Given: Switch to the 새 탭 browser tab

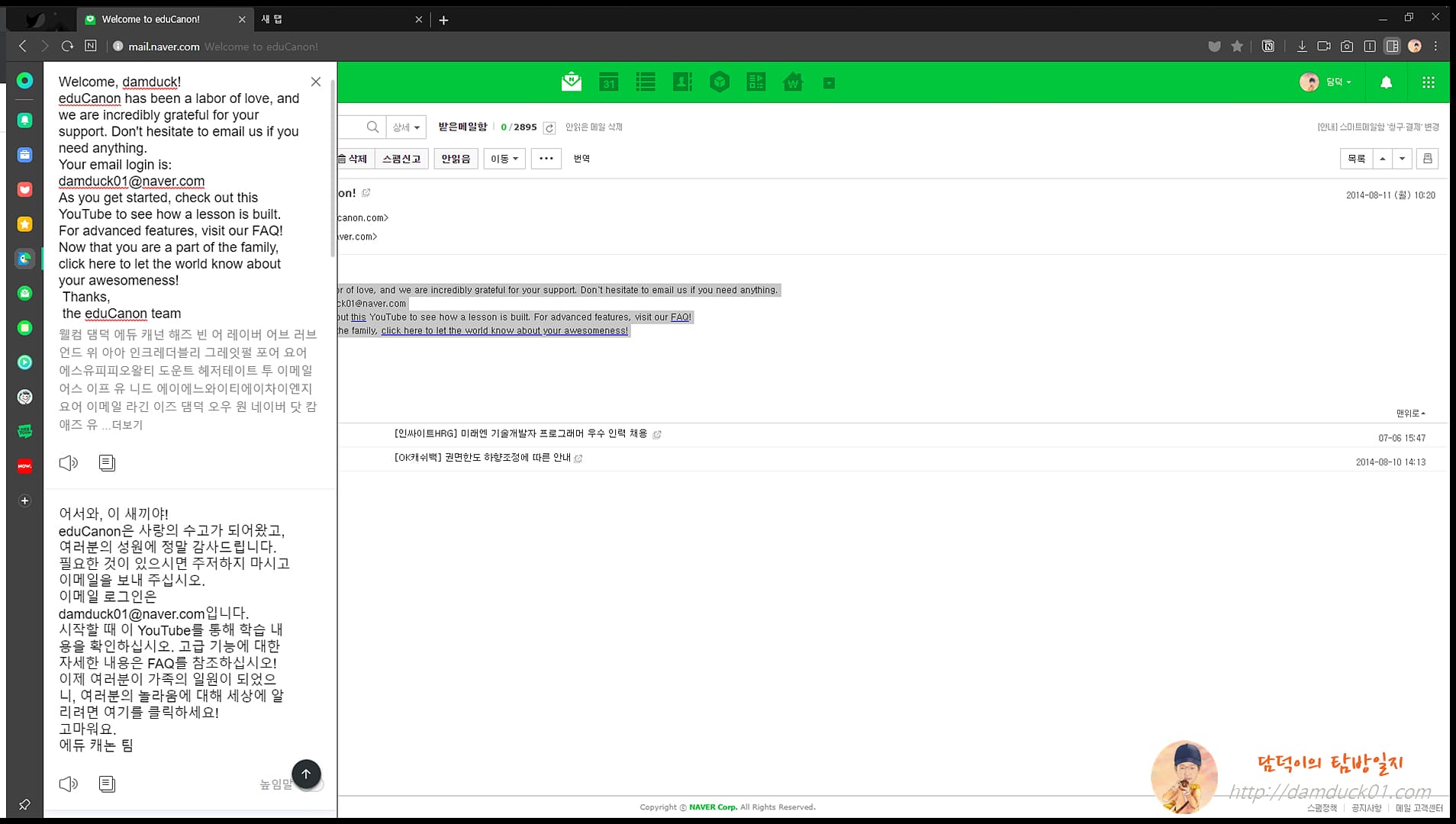Looking at the screenshot, I should point(342,19).
